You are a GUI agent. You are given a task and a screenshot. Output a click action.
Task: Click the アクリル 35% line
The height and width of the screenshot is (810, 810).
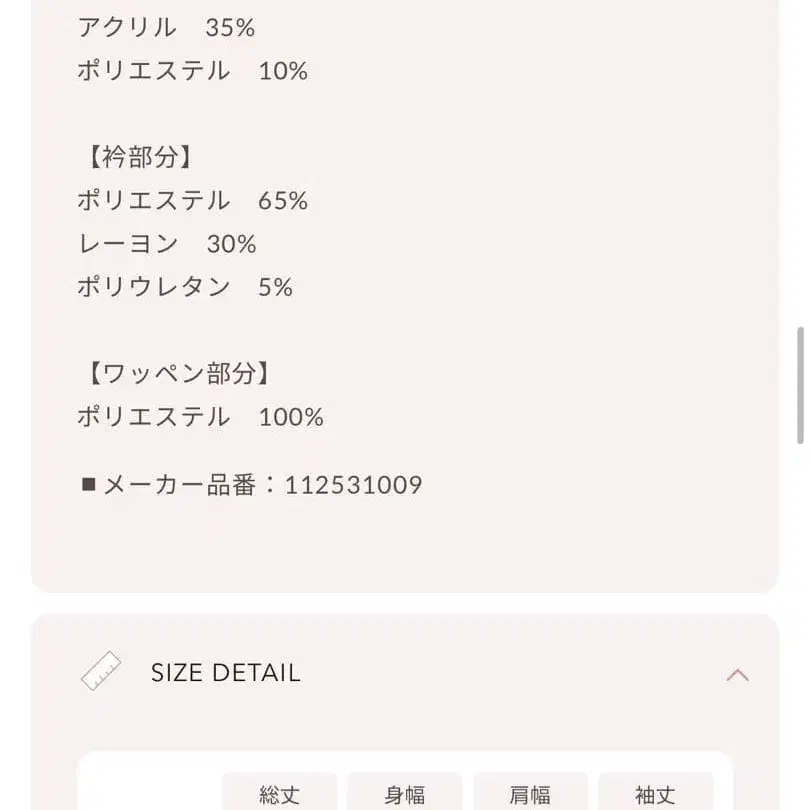pos(166,28)
